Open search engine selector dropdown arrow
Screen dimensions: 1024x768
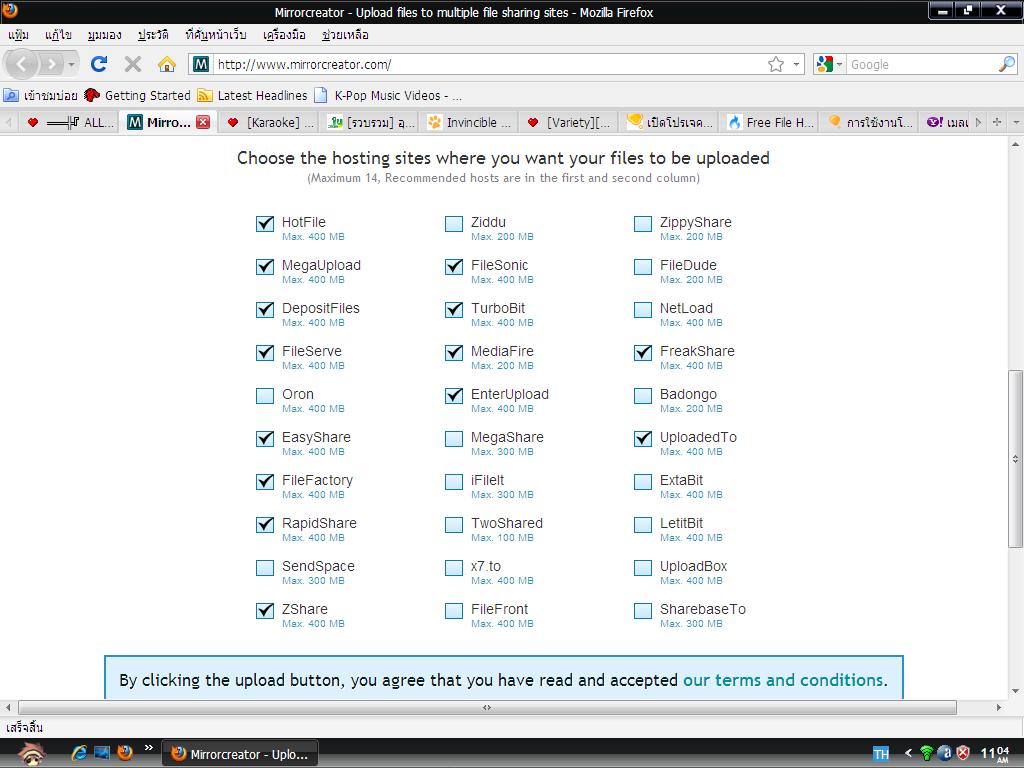839,64
